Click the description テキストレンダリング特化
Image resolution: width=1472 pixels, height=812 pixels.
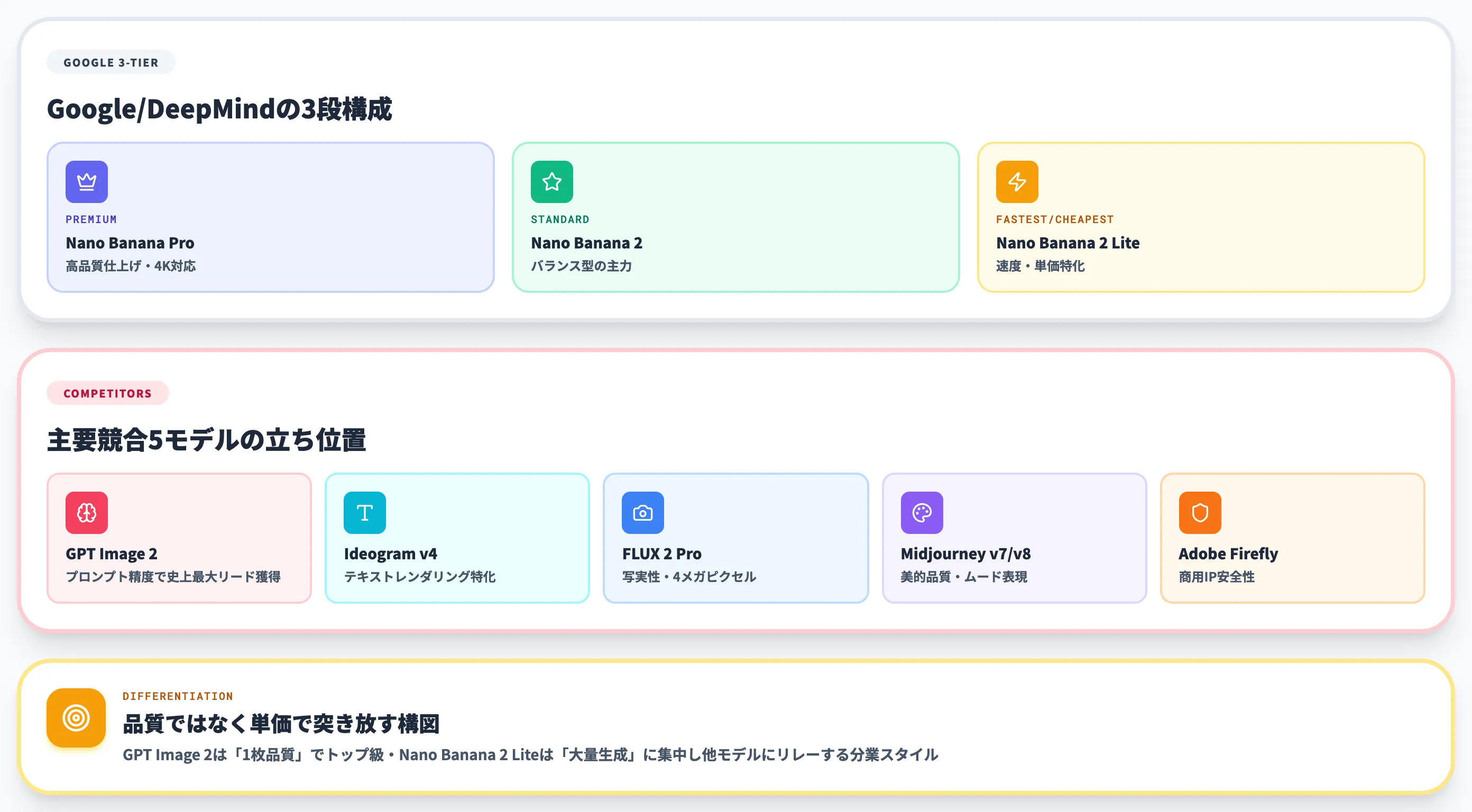(419, 577)
